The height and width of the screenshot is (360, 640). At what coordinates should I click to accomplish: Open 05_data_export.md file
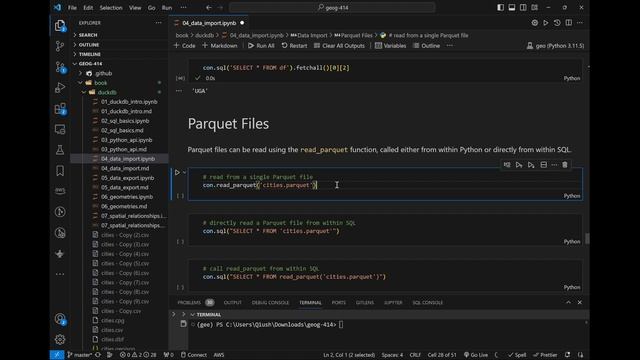(x=124, y=187)
